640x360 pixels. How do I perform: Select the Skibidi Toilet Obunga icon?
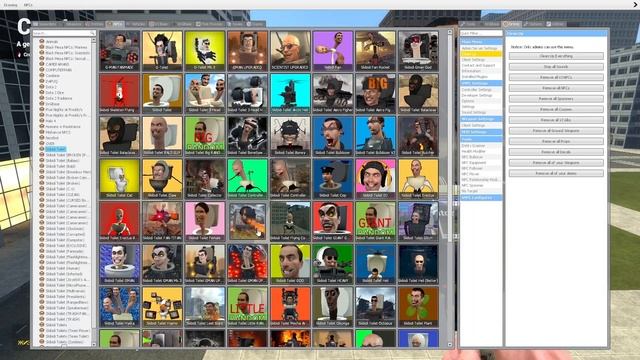(333, 306)
